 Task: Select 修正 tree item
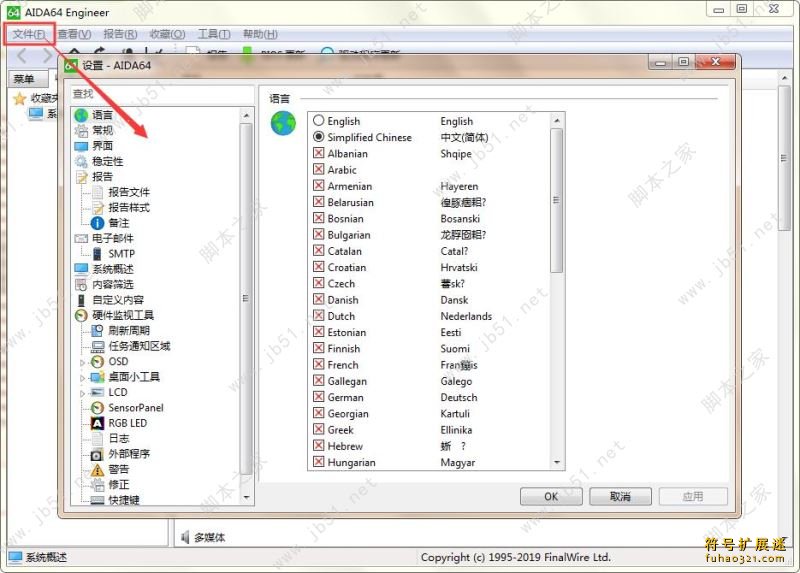(119, 485)
